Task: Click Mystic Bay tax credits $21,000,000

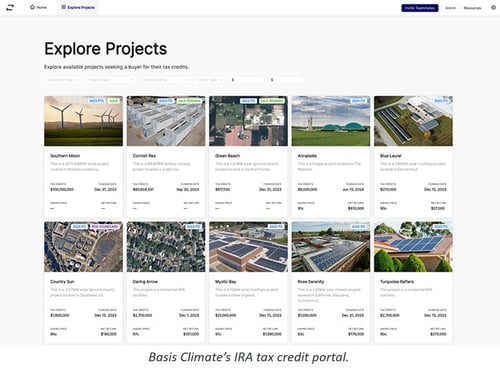Action: tap(226, 315)
